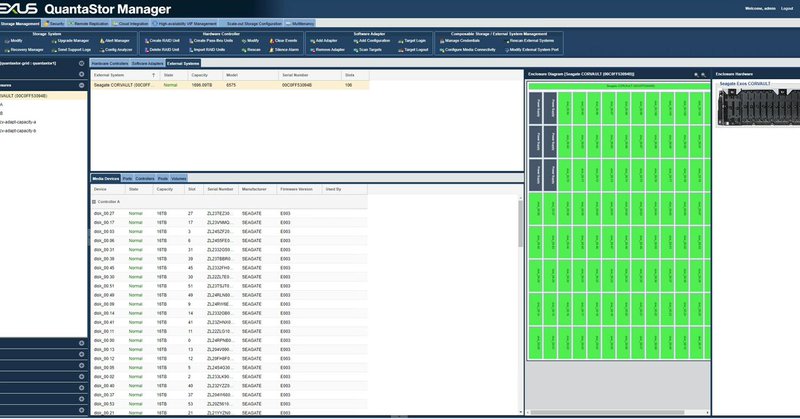Click Target Logout
This screenshot has height=419, width=800.
[413, 50]
